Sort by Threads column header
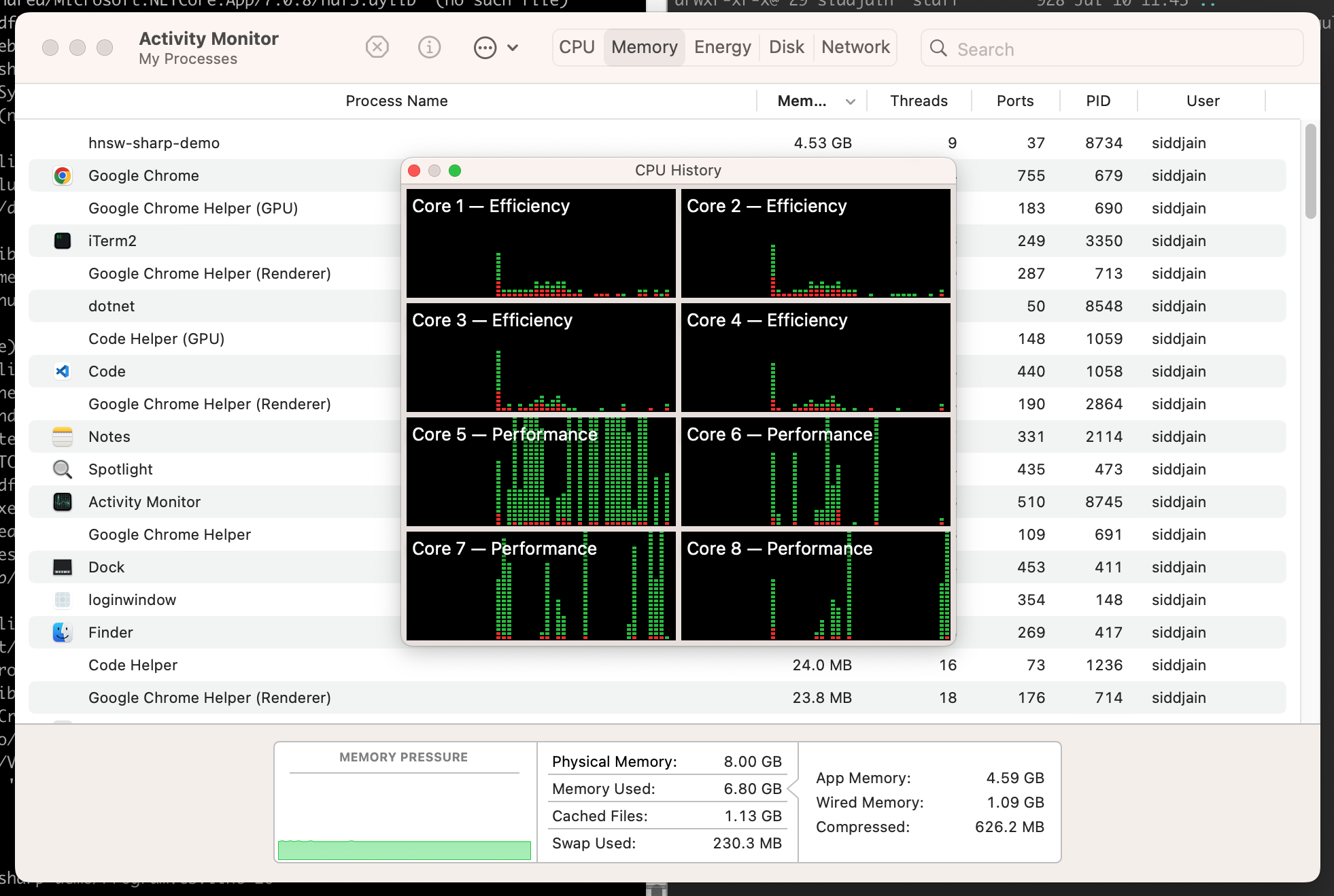The width and height of the screenshot is (1334, 896). [919, 101]
